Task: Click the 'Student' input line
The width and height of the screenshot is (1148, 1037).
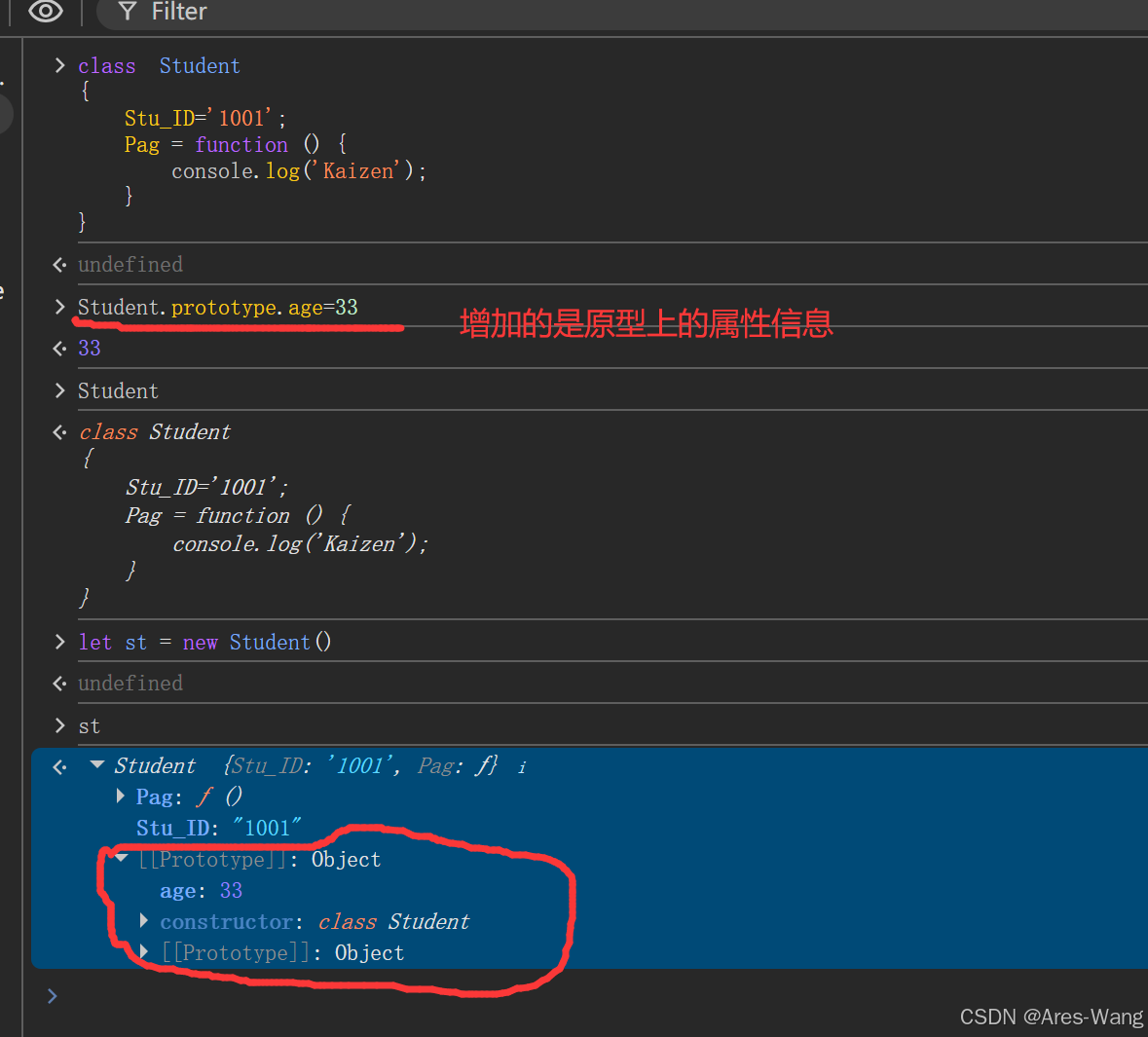Action: (118, 391)
